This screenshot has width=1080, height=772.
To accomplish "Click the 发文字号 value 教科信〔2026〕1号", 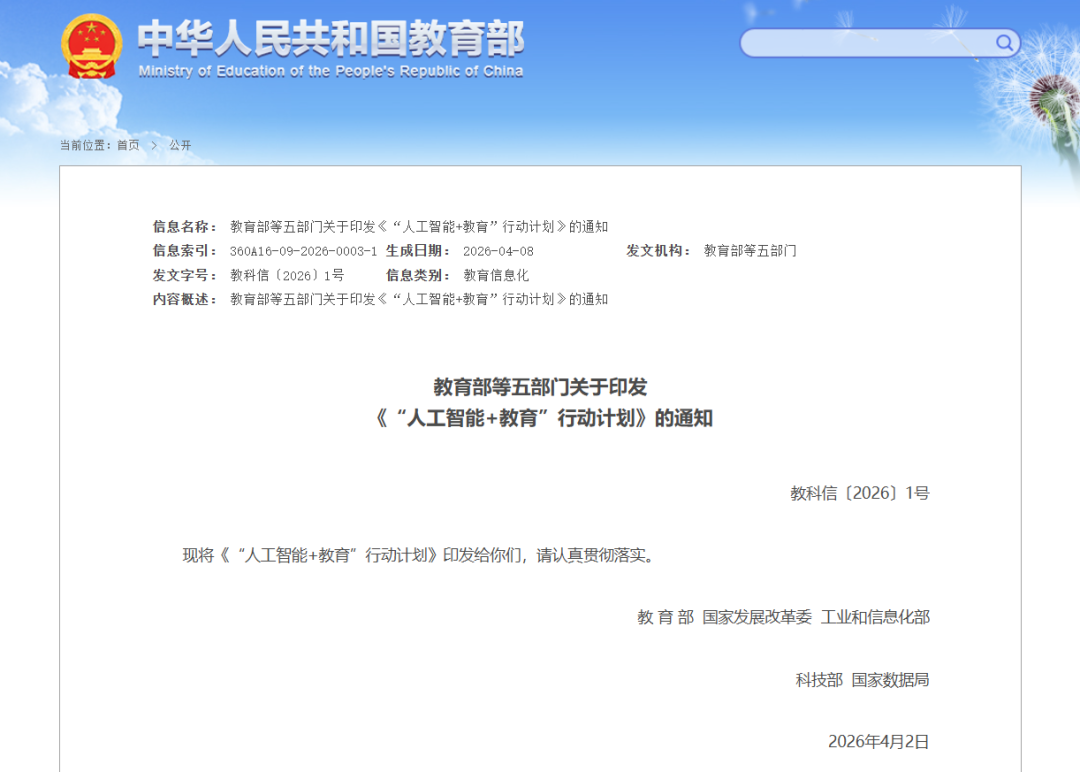I will click(288, 274).
